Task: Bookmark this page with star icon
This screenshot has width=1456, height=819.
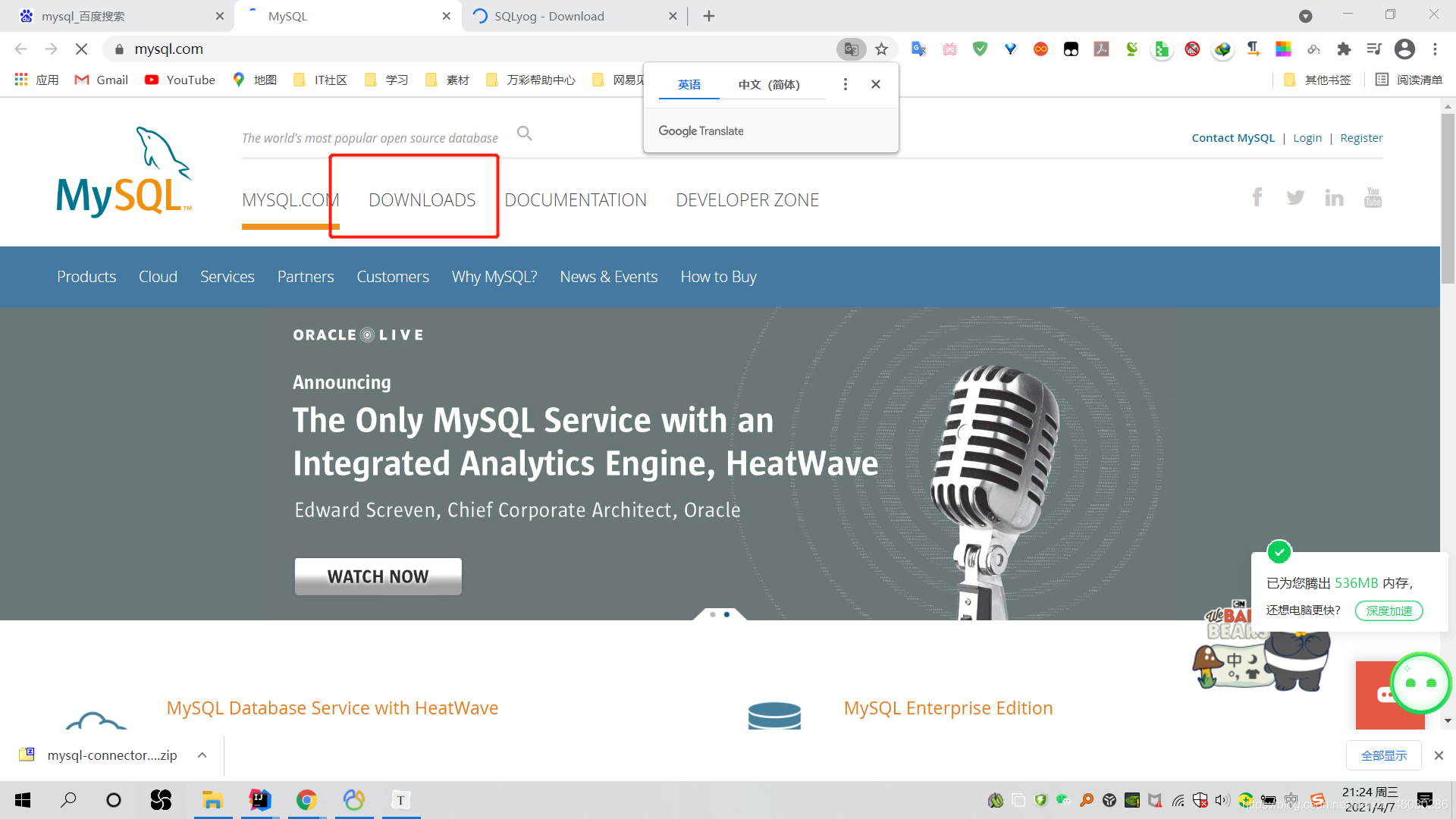Action: (881, 49)
